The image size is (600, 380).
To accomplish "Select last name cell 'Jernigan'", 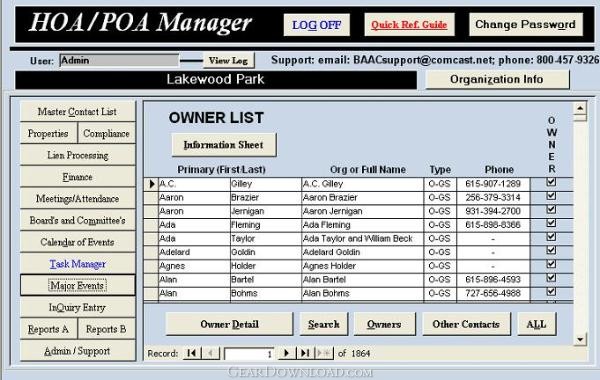I will tap(266, 211).
